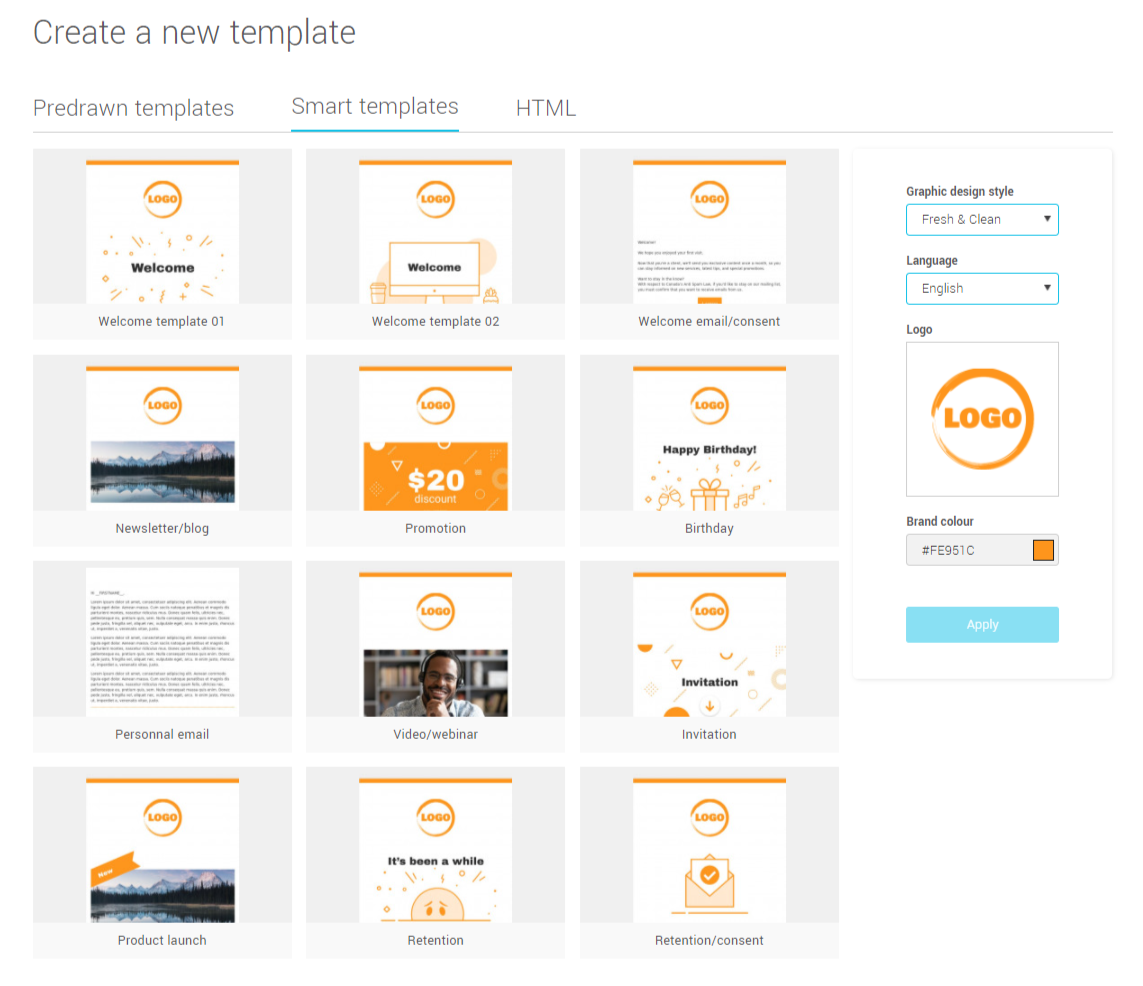Viewport: 1143px width, 986px height.
Task: Select the Welcome template 02 thumbnail
Action: pyautogui.click(x=435, y=232)
